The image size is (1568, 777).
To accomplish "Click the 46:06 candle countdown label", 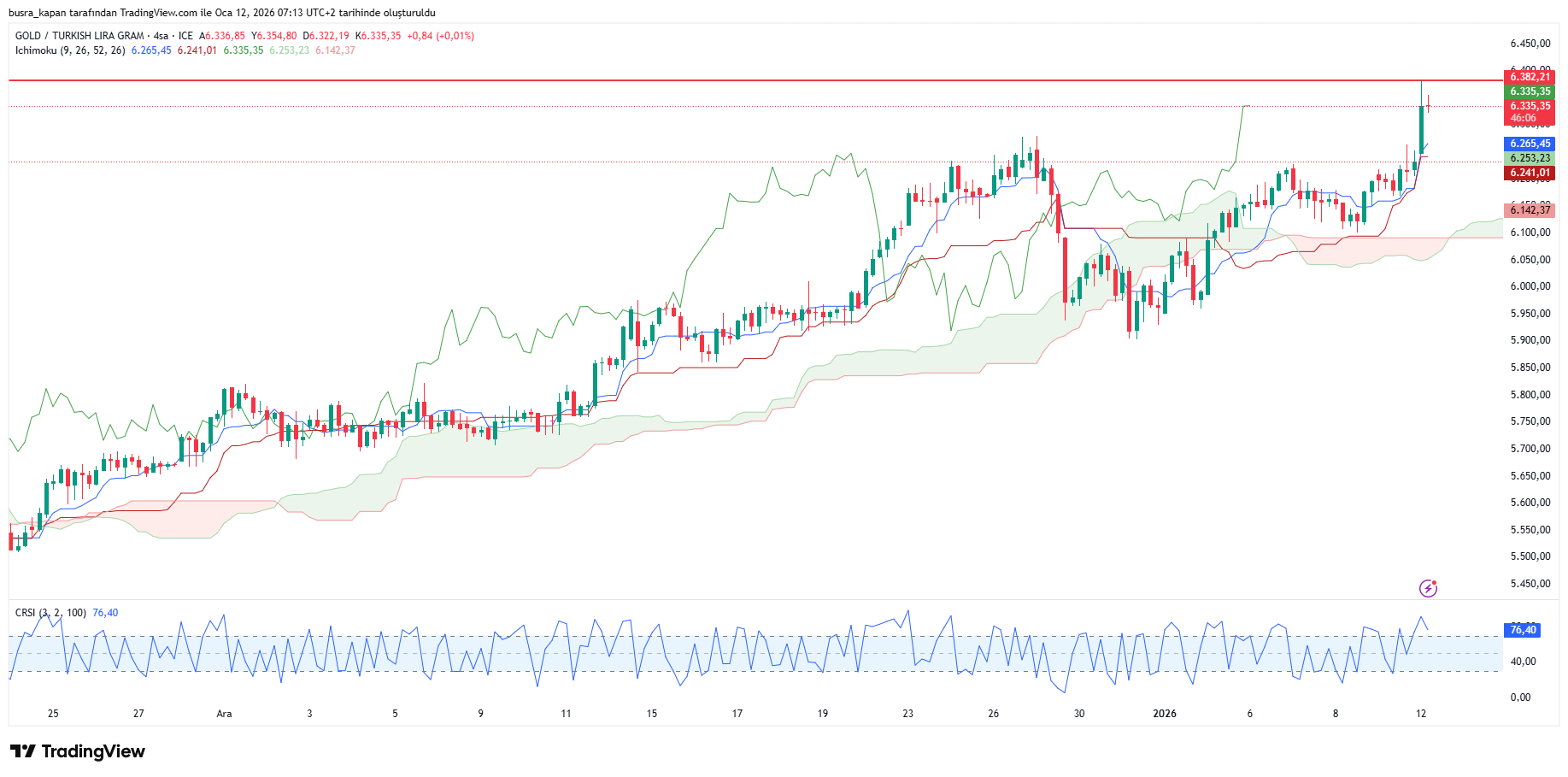I will pyautogui.click(x=1523, y=119).
